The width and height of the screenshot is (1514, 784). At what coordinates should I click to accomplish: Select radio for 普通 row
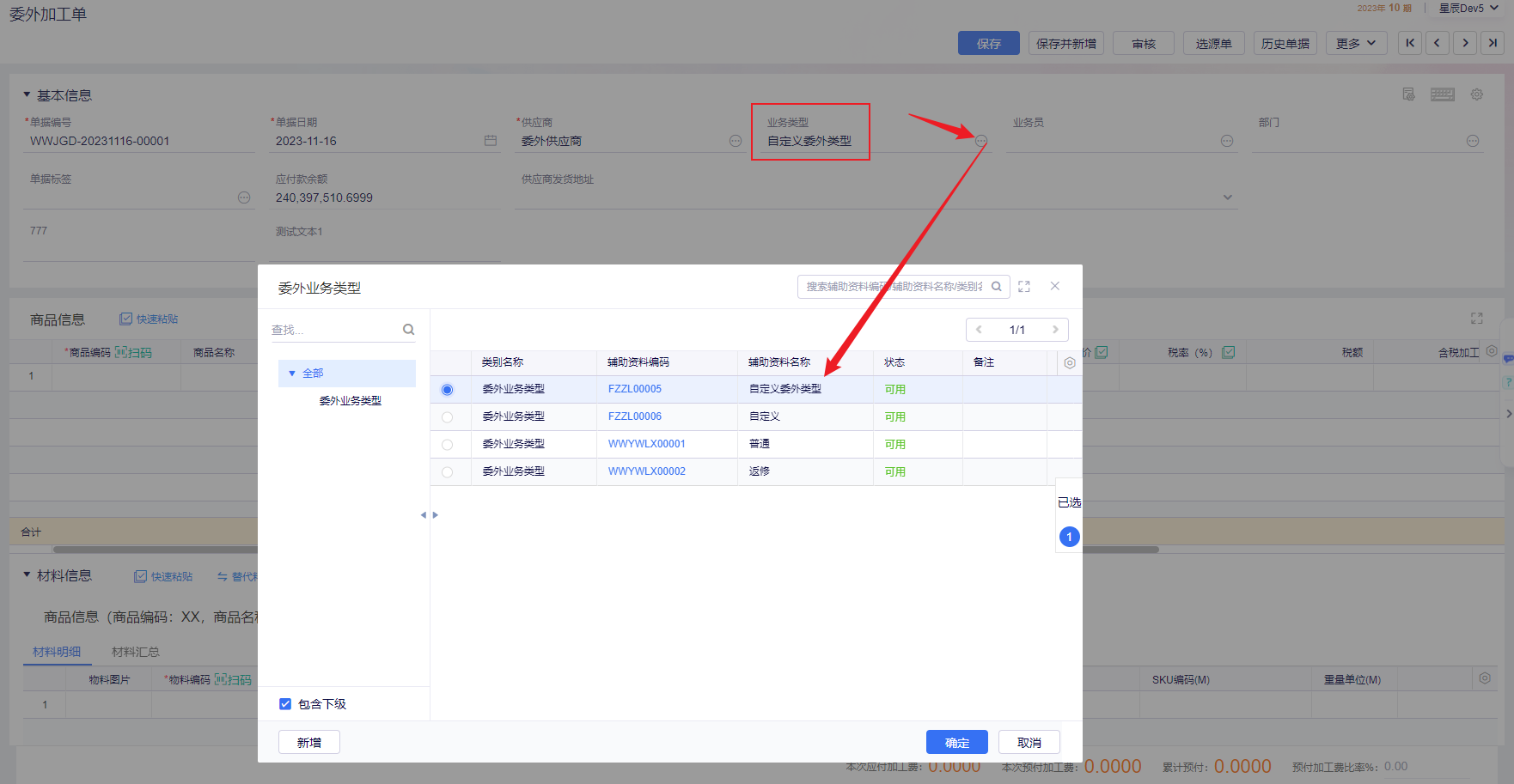coord(447,445)
